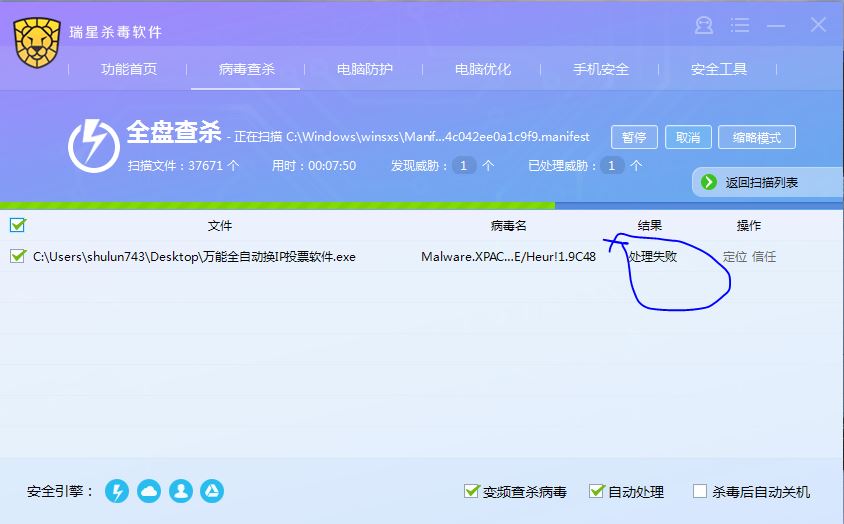844x524 pixels.
Task: Click the green arrow beside 返回扫描列表
Action: tap(709, 182)
